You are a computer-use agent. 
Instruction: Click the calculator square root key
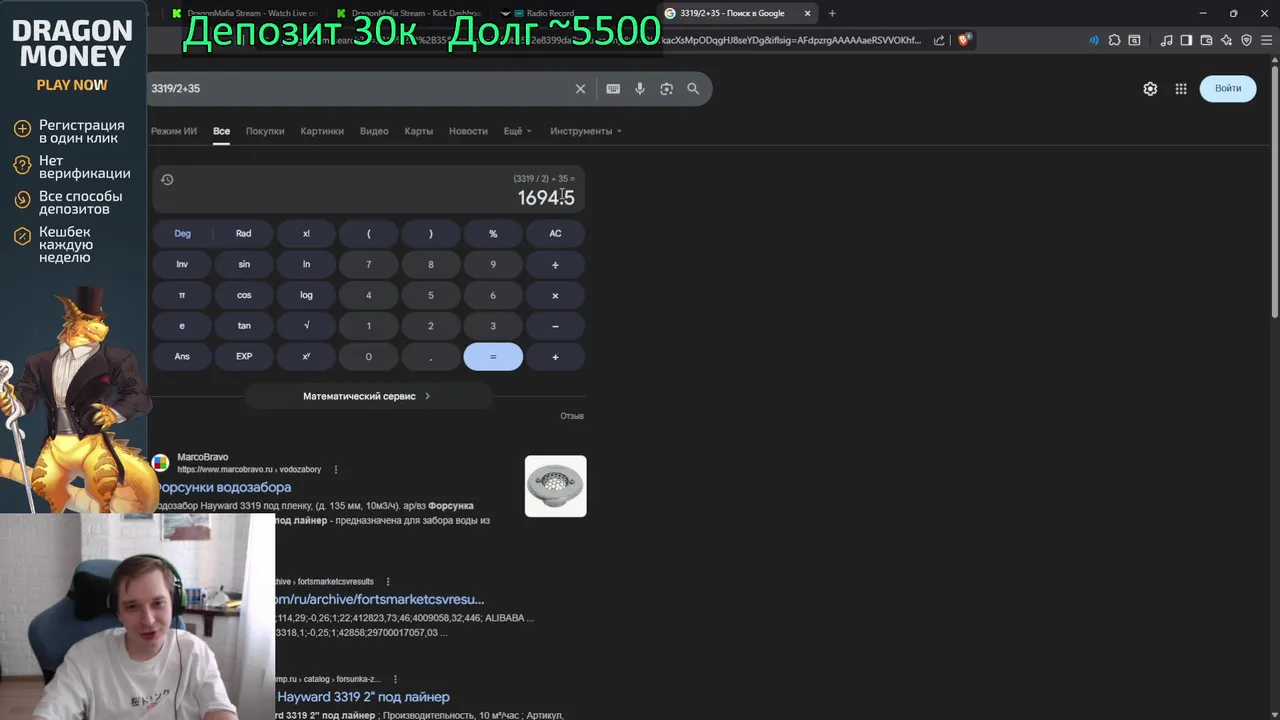(x=306, y=326)
